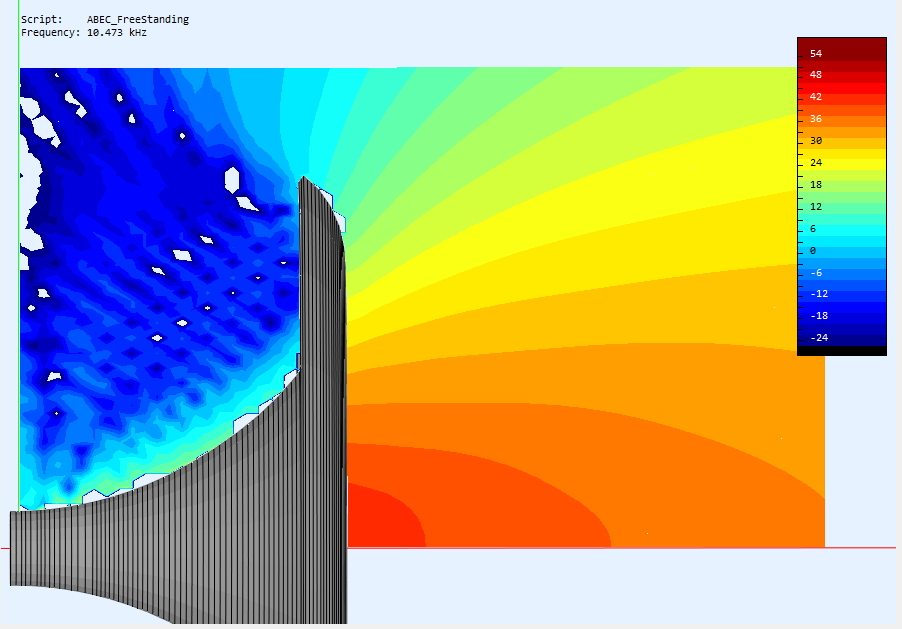Select the 6 value in color legend
Image resolution: width=902 pixels, height=629 pixels.
[x=813, y=228]
